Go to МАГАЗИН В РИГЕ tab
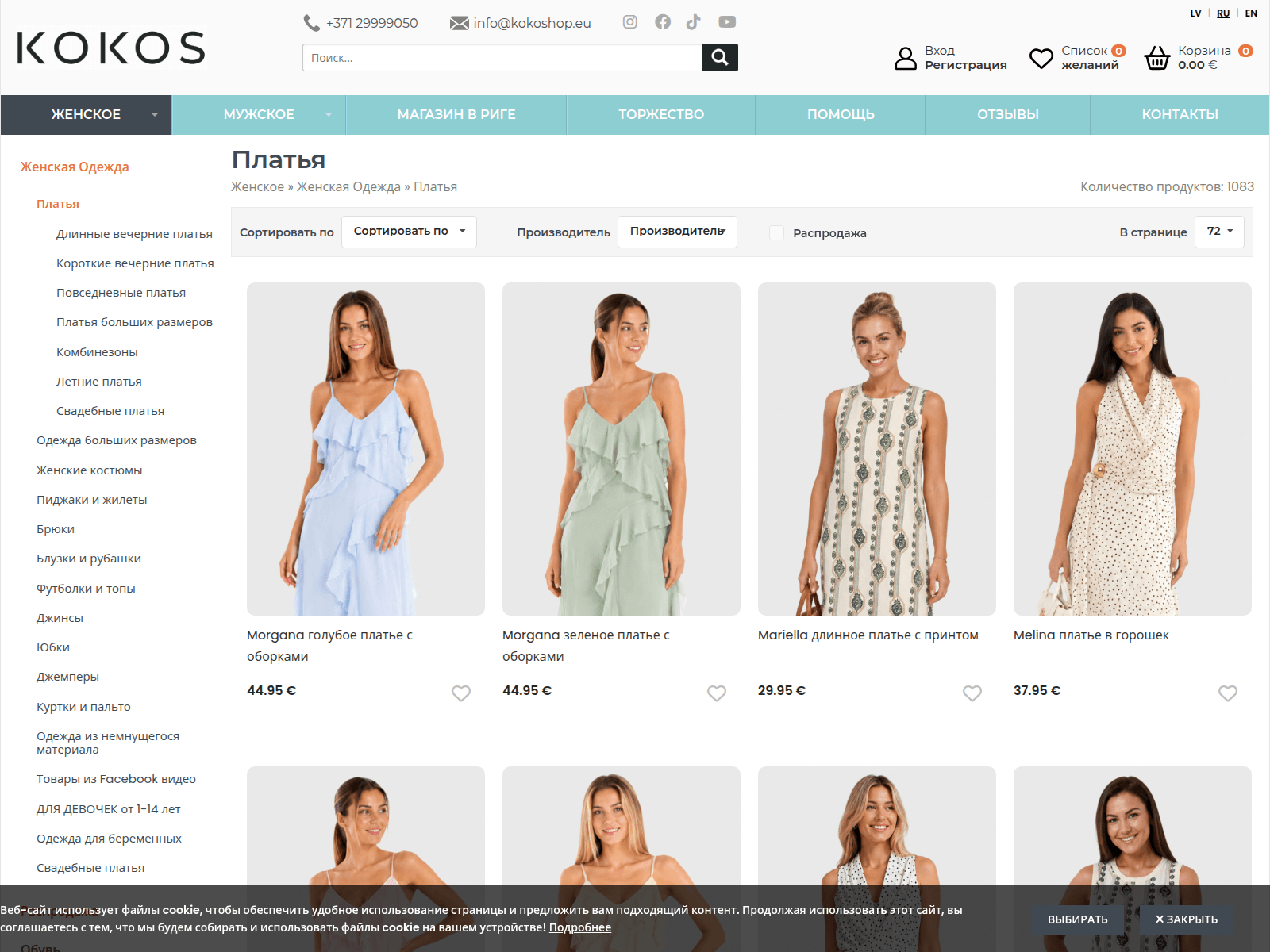The width and height of the screenshot is (1270, 952). click(x=456, y=114)
